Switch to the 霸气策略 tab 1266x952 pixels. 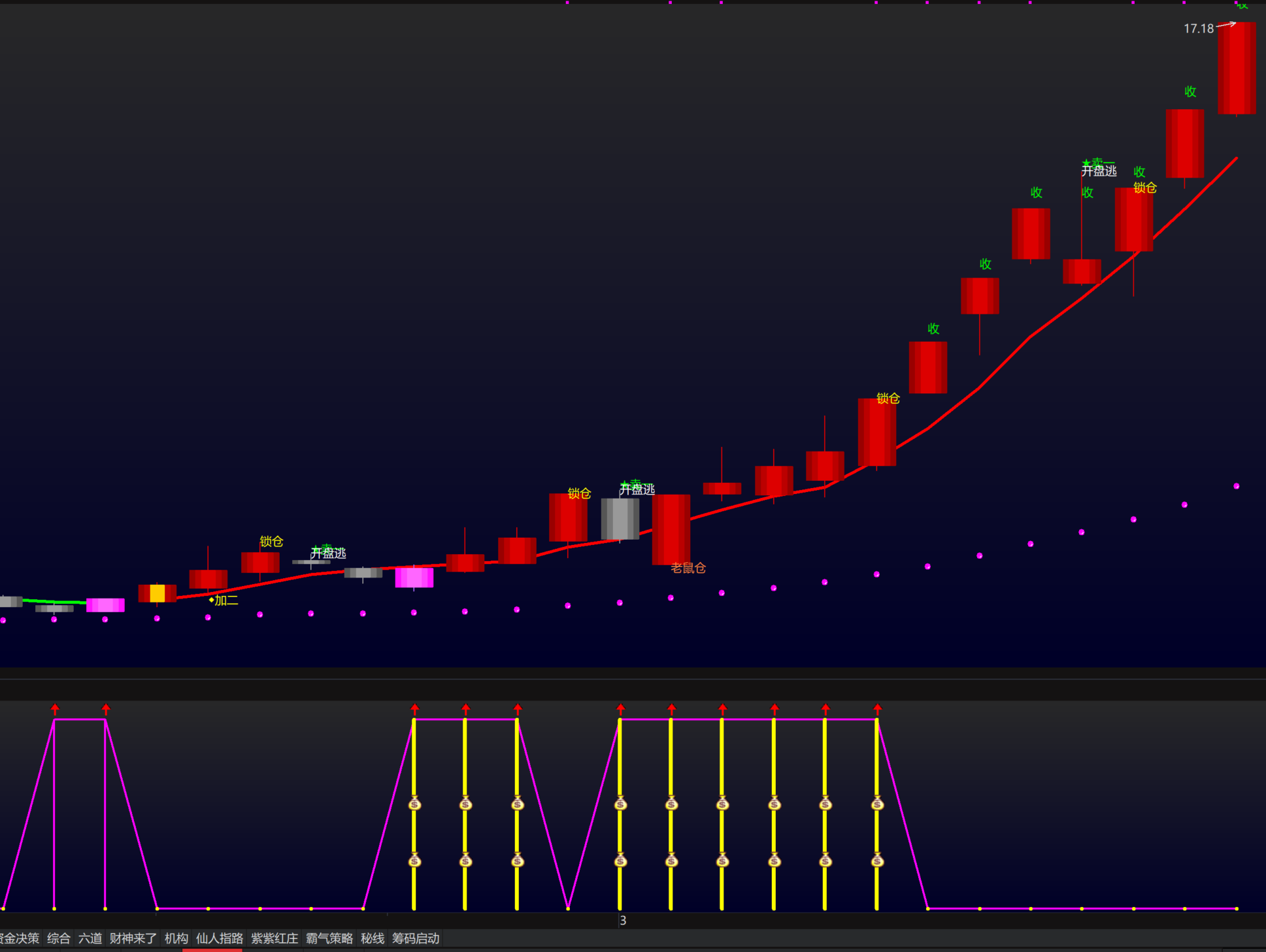click(329, 938)
